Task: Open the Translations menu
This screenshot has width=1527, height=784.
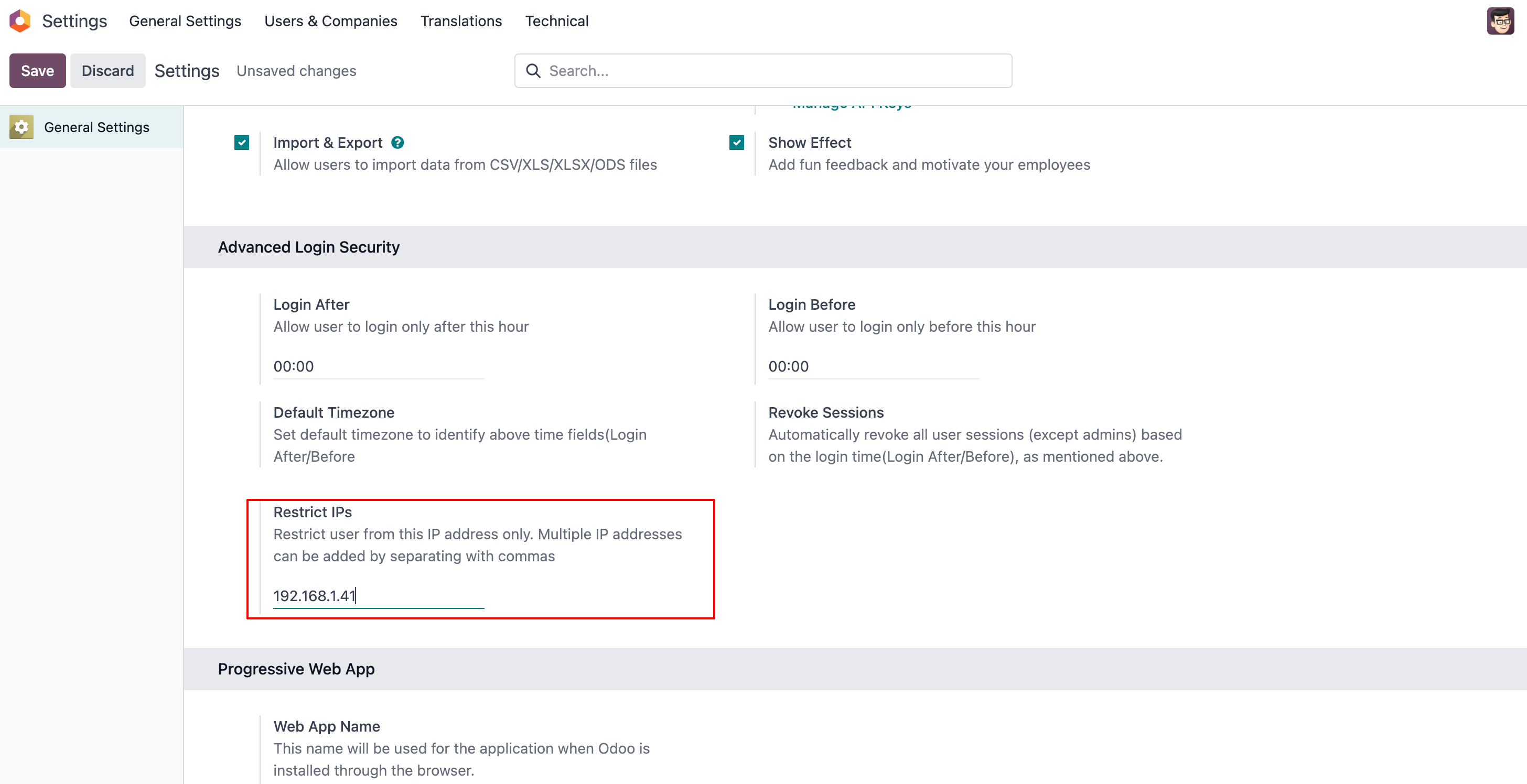Action: click(461, 21)
